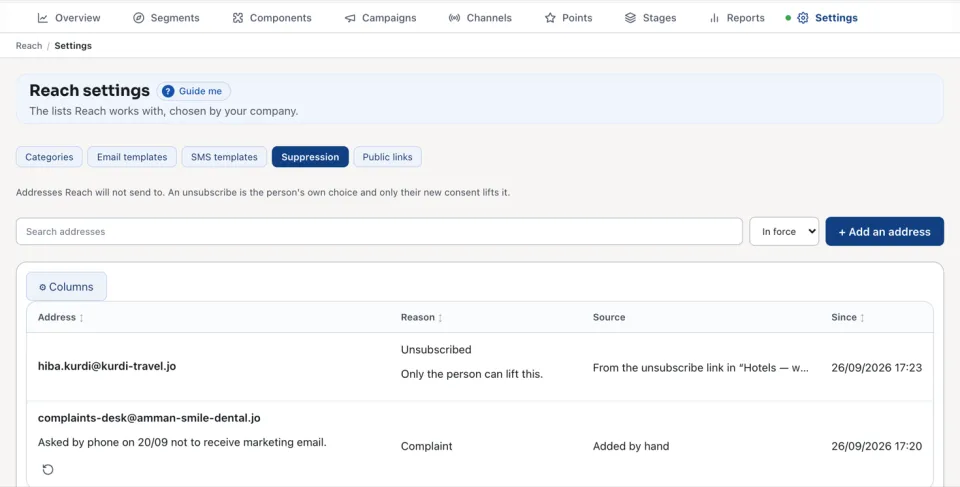The image size is (960, 487).
Task: Click the Settings gear icon
Action: (803, 18)
